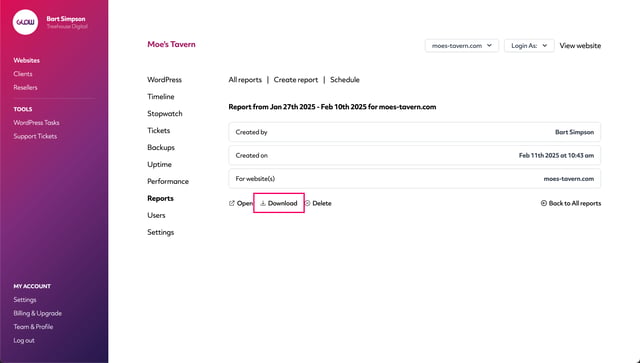Delete this report

318,203
